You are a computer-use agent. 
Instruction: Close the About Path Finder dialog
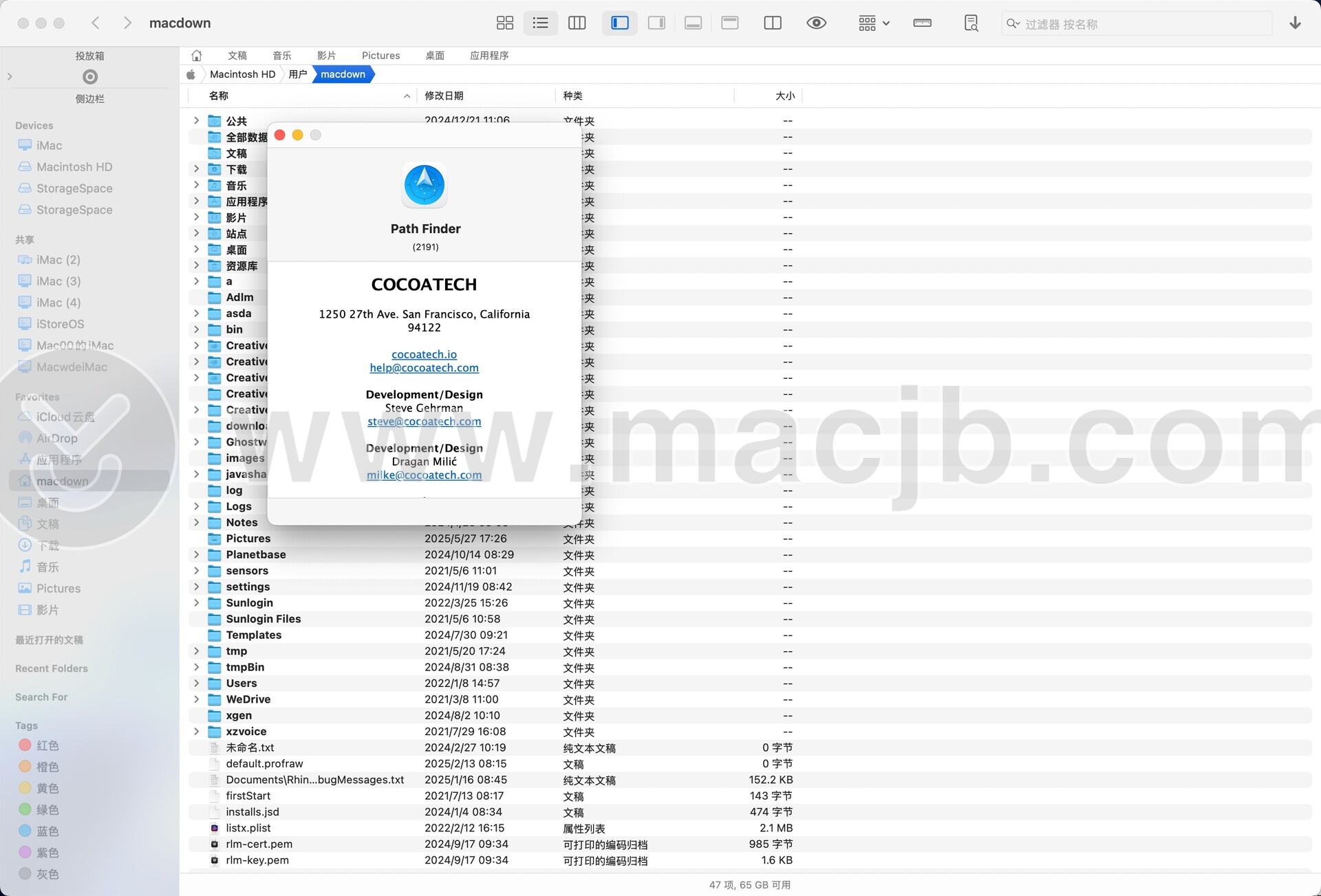(x=280, y=135)
